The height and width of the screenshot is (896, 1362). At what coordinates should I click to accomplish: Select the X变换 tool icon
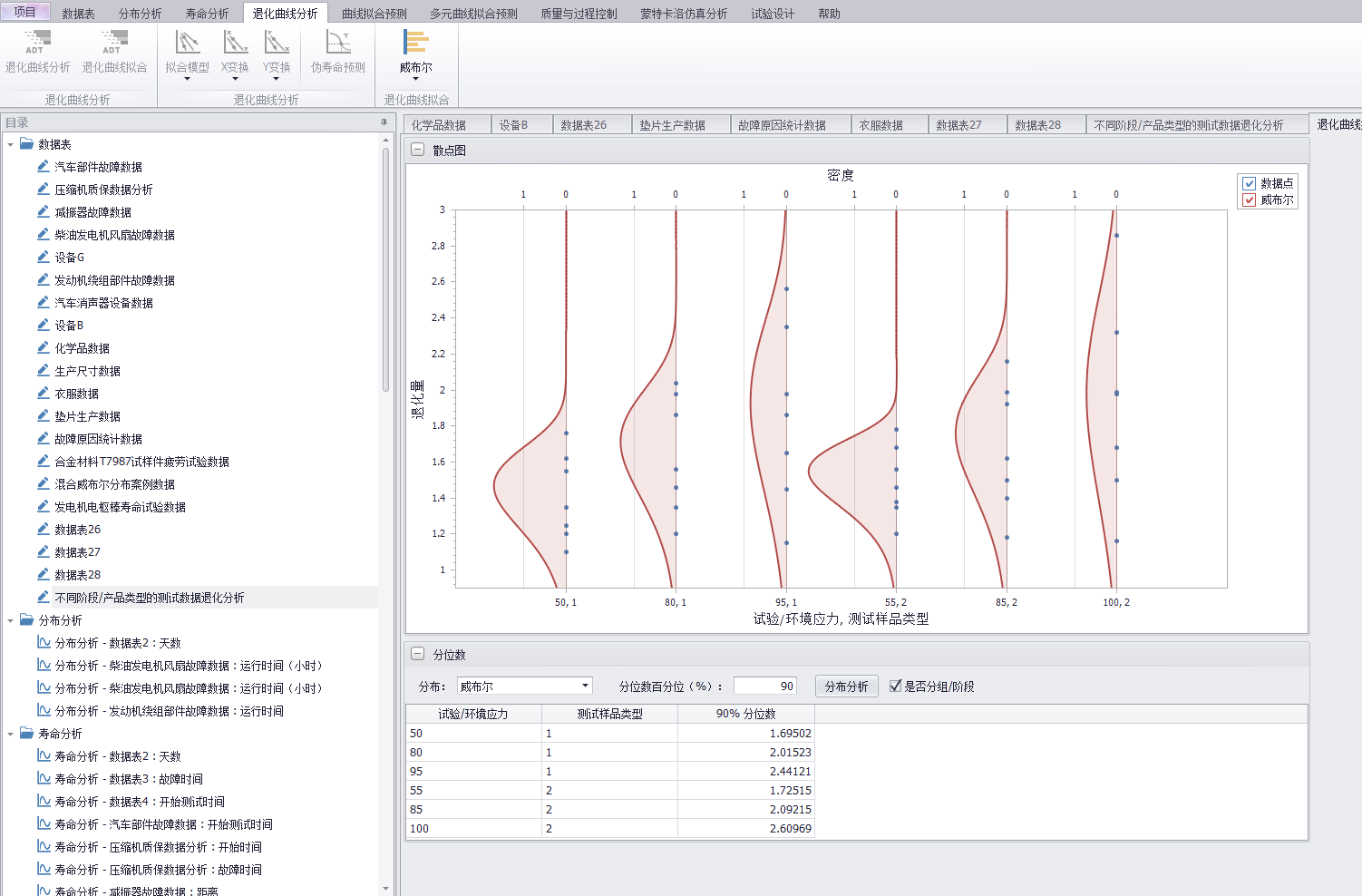[235, 54]
